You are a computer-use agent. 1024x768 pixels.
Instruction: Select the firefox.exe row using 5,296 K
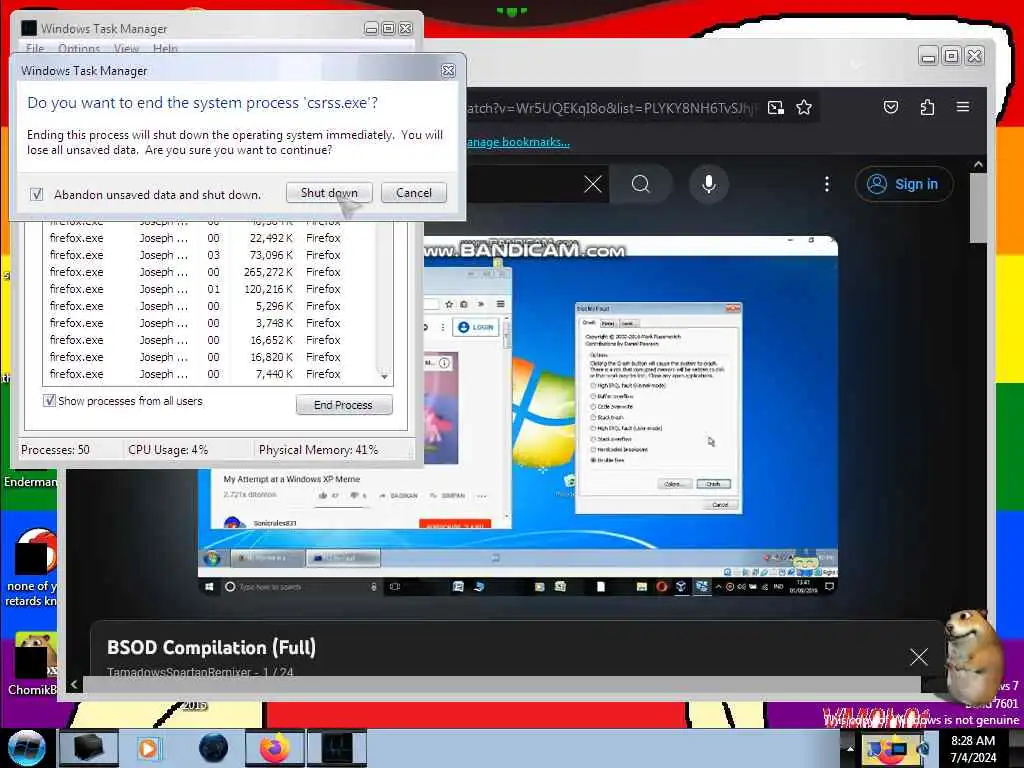pos(209,306)
